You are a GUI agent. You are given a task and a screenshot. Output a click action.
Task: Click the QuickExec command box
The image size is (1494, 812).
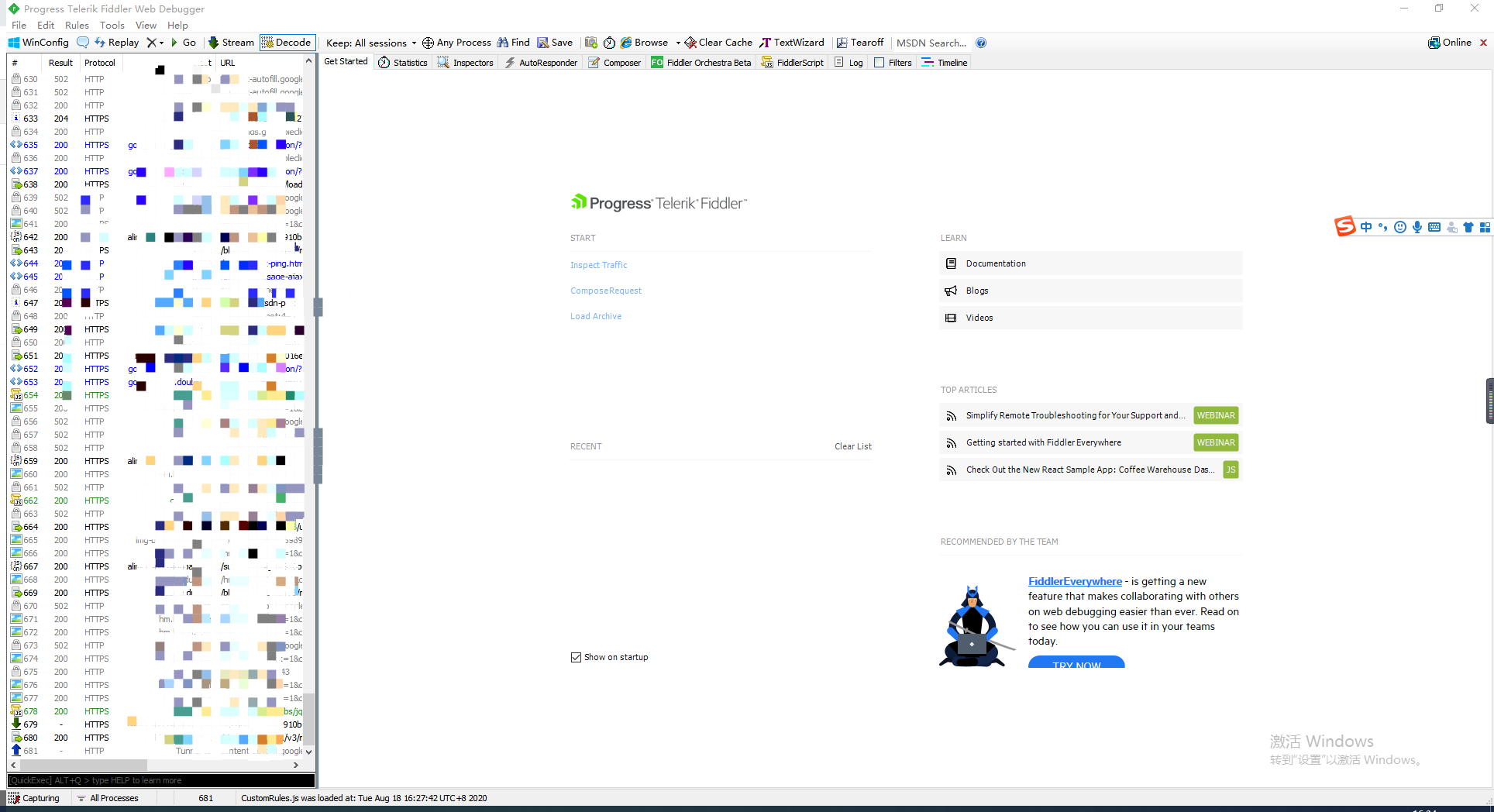click(161, 780)
